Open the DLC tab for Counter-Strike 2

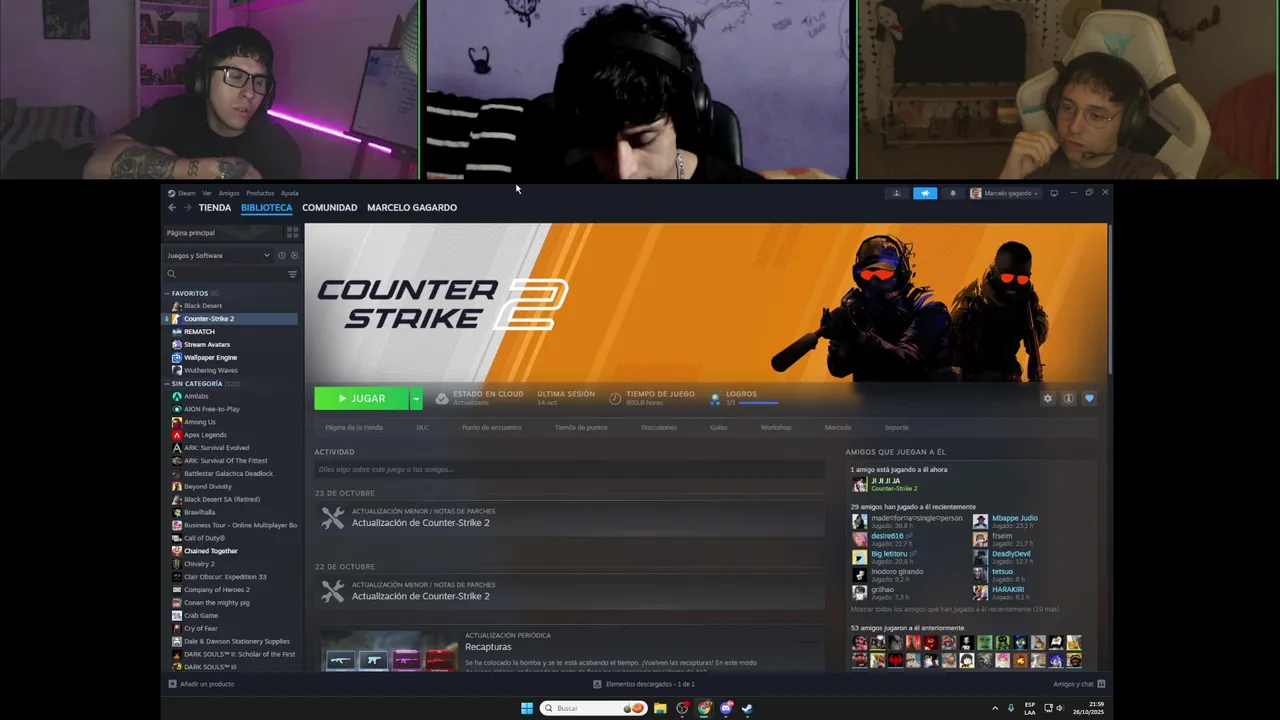tap(422, 427)
